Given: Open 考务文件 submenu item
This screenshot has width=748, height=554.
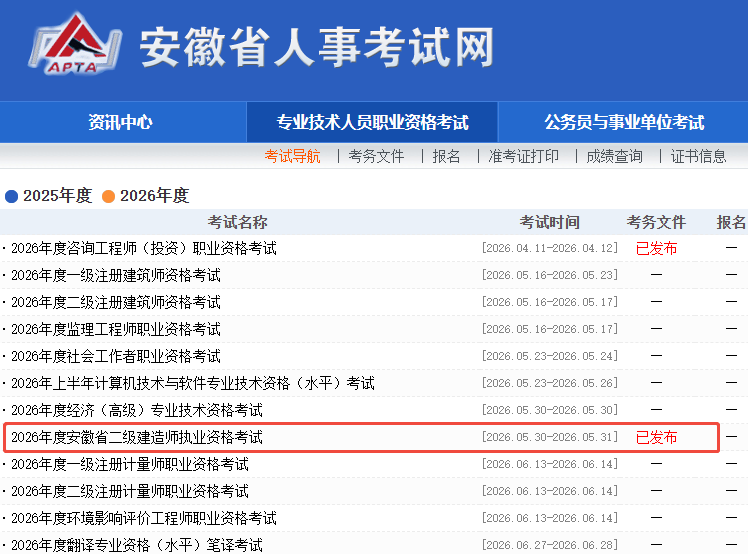Looking at the screenshot, I should (376, 156).
